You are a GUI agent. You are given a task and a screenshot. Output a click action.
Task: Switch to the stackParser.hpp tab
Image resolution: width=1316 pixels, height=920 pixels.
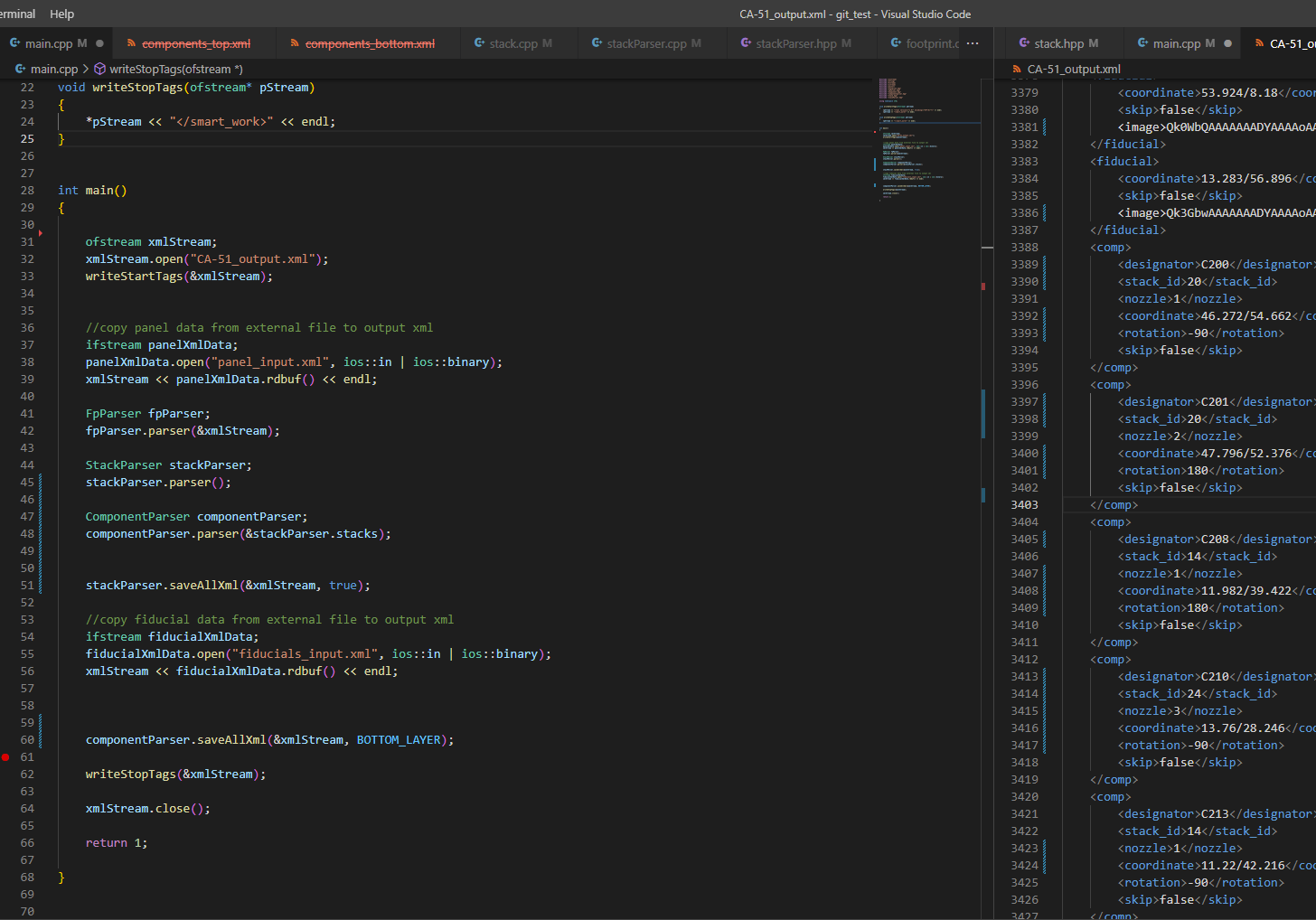[795, 43]
